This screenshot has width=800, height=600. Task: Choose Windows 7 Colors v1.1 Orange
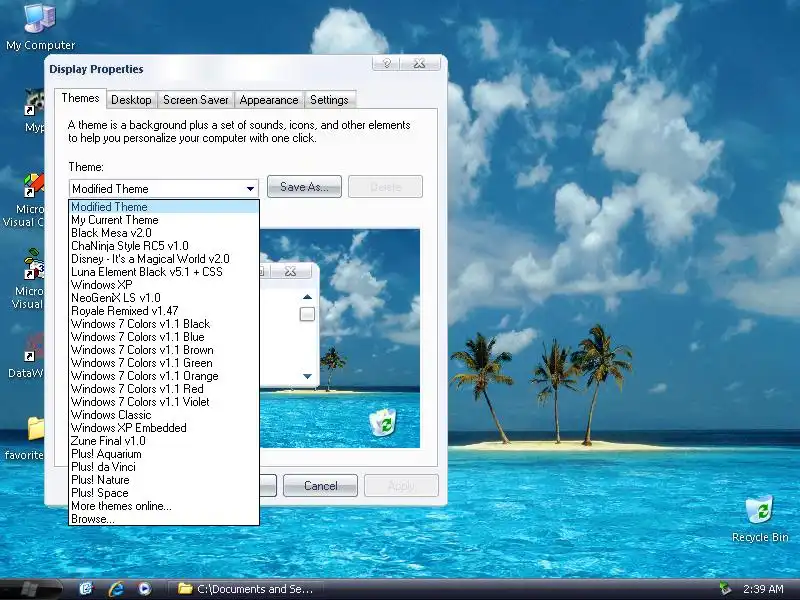(164, 376)
